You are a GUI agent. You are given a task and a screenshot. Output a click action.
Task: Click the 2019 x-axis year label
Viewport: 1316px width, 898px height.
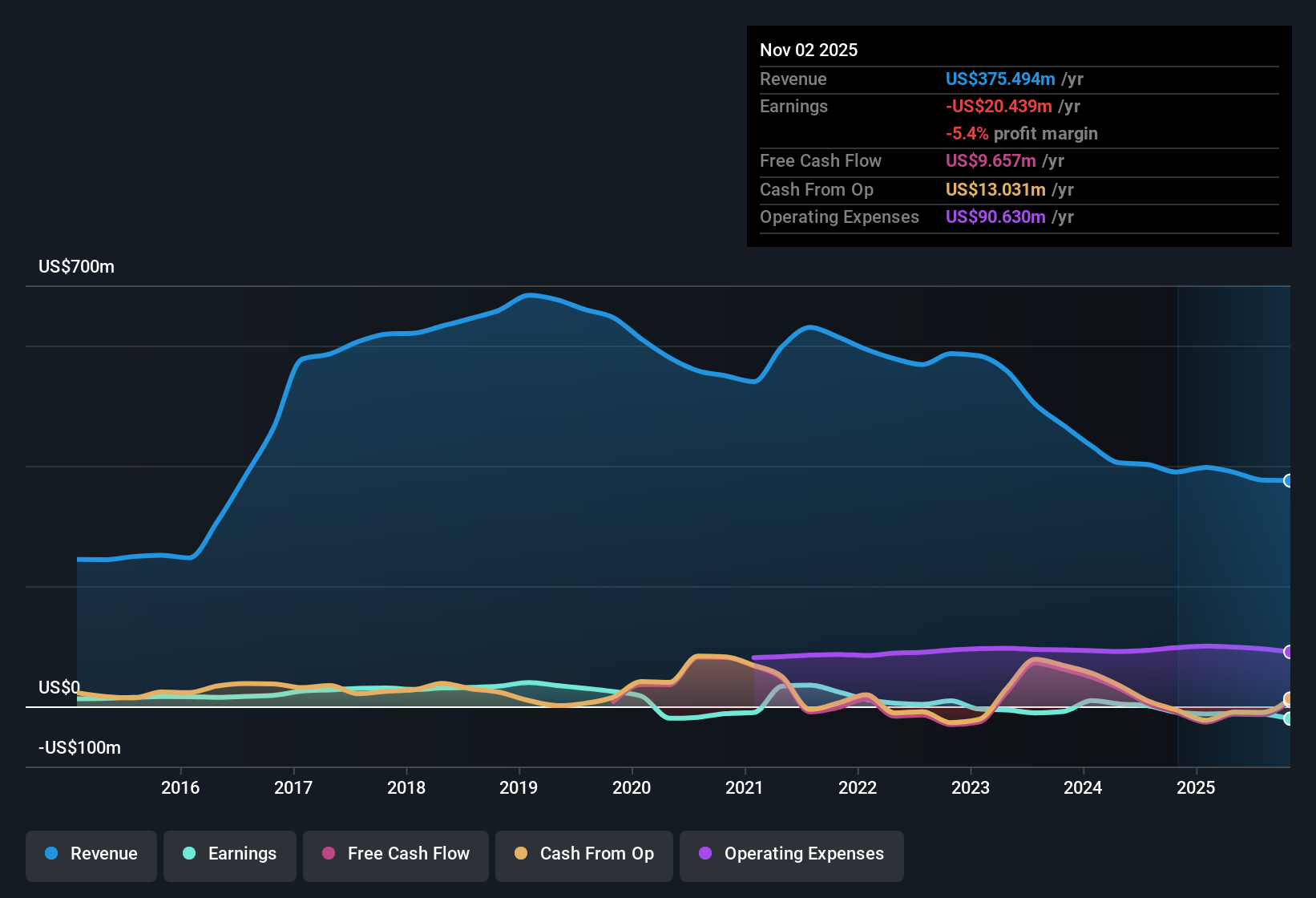519,787
